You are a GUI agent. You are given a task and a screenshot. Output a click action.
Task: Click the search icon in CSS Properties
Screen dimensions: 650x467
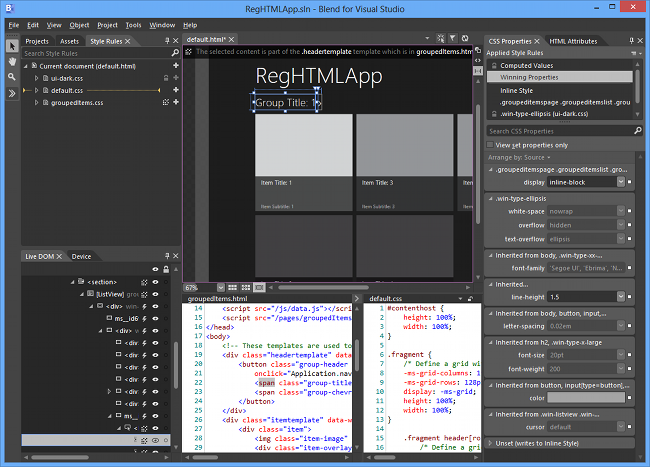click(638, 131)
